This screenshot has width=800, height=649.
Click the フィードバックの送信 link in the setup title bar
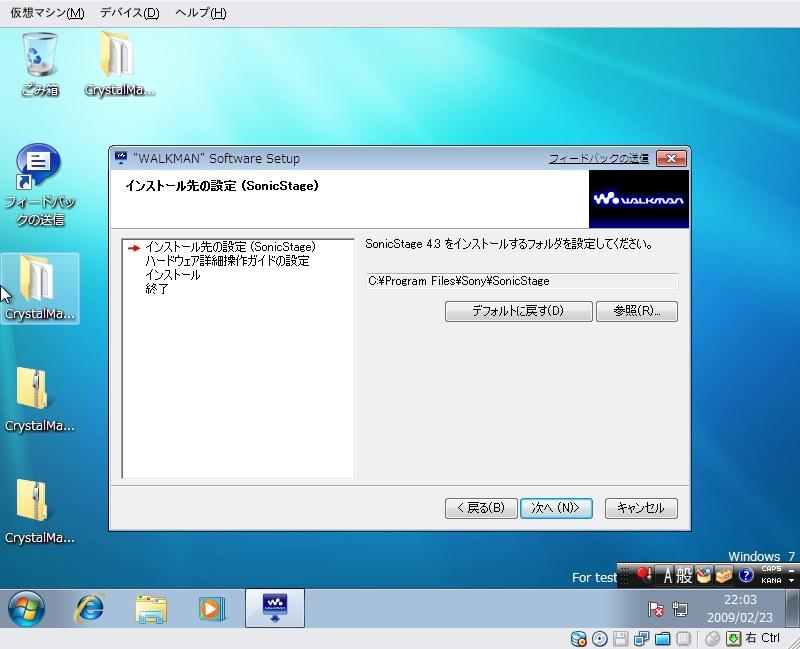pos(598,159)
